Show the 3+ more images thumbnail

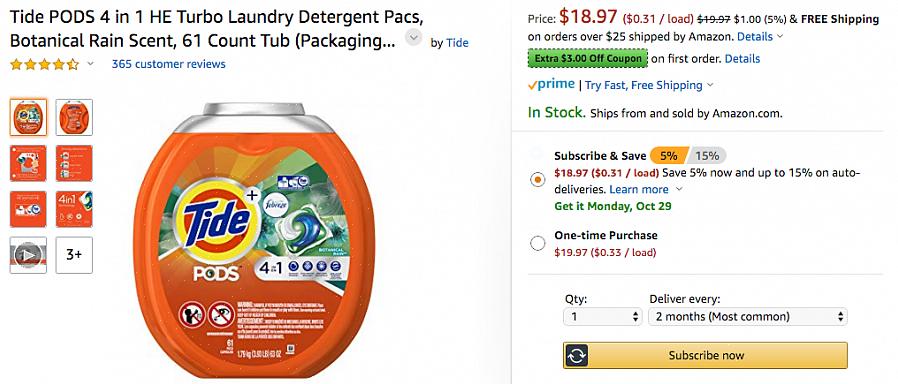point(74,255)
